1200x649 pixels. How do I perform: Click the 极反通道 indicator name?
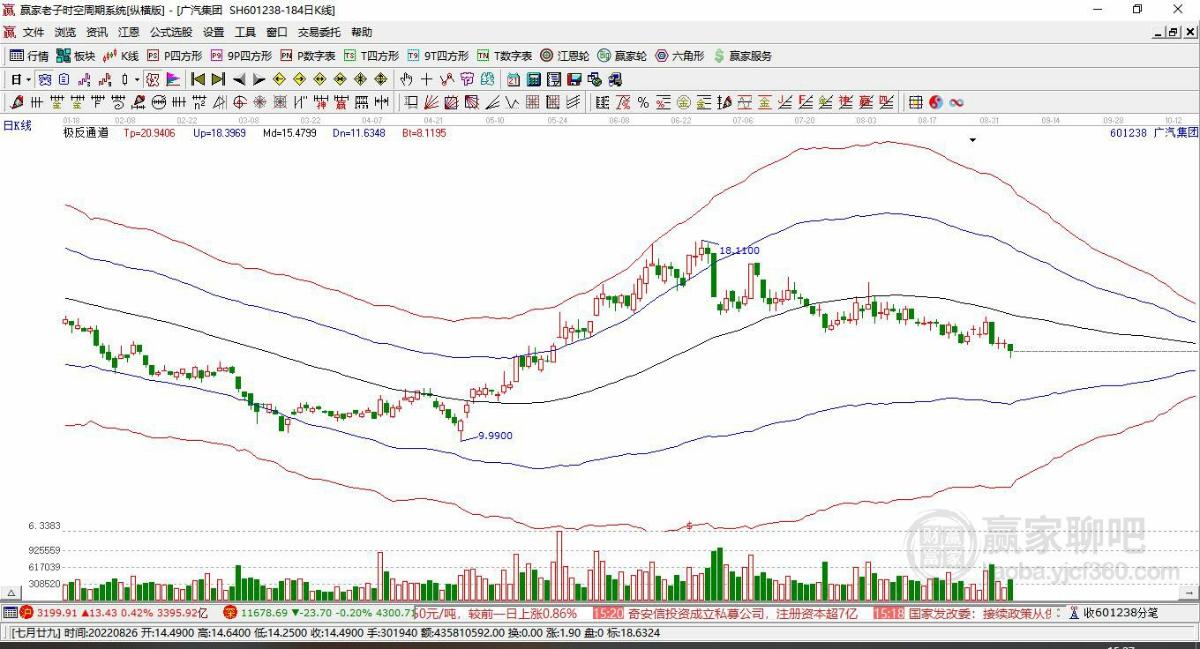click(85, 132)
